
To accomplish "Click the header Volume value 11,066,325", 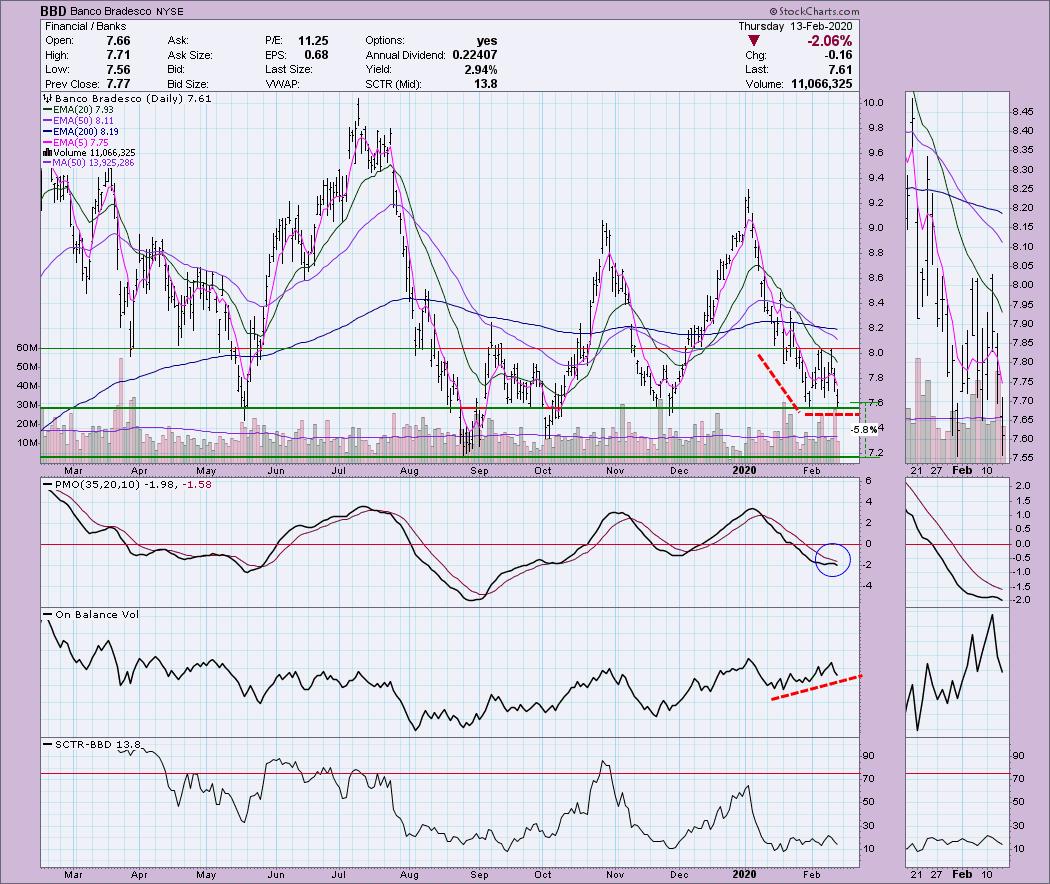I will pos(822,84).
